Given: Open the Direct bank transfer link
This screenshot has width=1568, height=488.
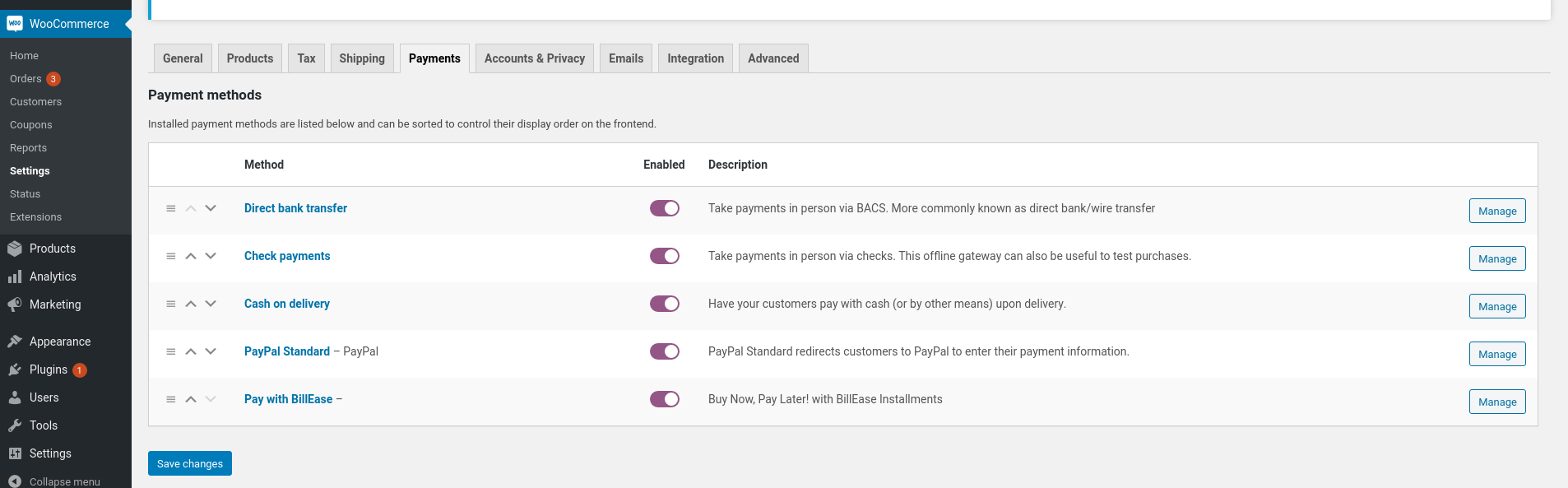Looking at the screenshot, I should 295,208.
